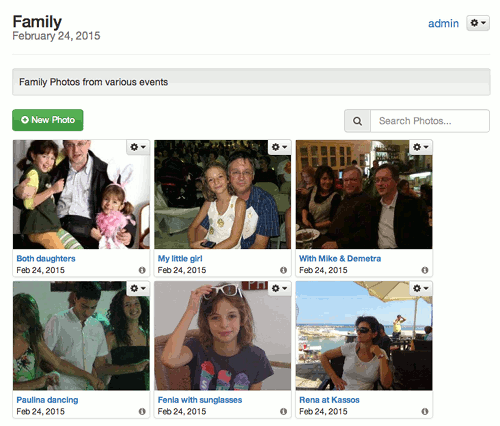Click the date under With Mike & Demetra
Screen dimensions: 500x426
(323, 270)
